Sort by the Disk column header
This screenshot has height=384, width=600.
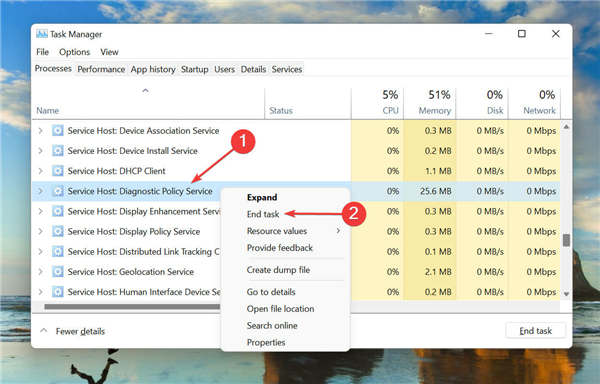coord(495,111)
